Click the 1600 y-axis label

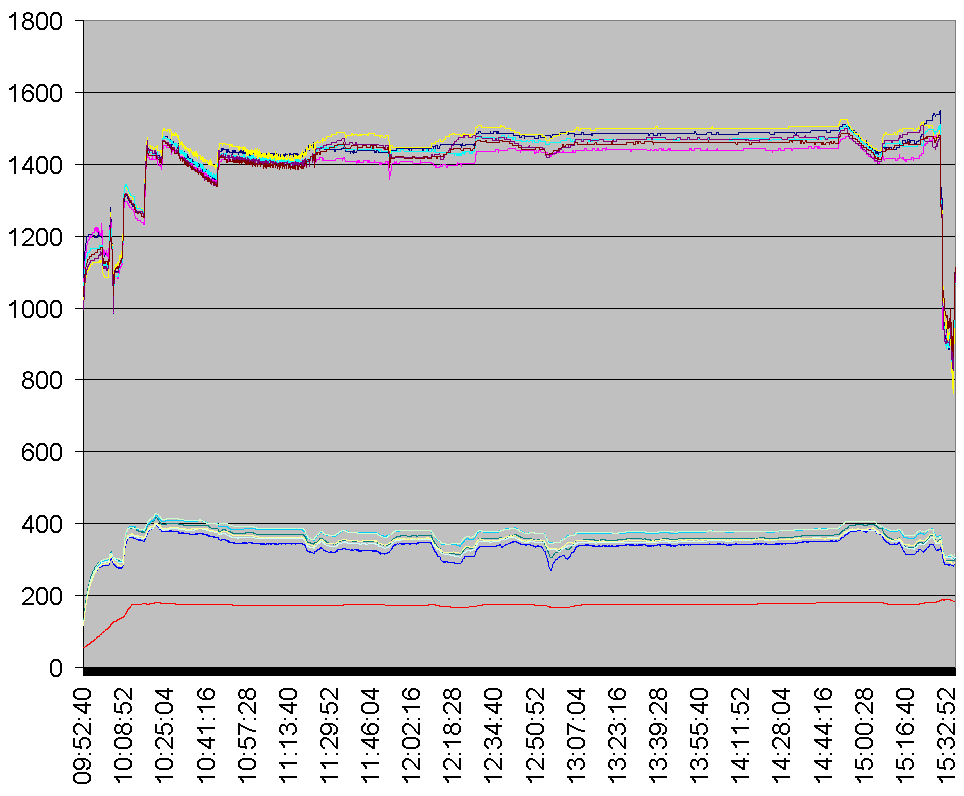pos(34,93)
